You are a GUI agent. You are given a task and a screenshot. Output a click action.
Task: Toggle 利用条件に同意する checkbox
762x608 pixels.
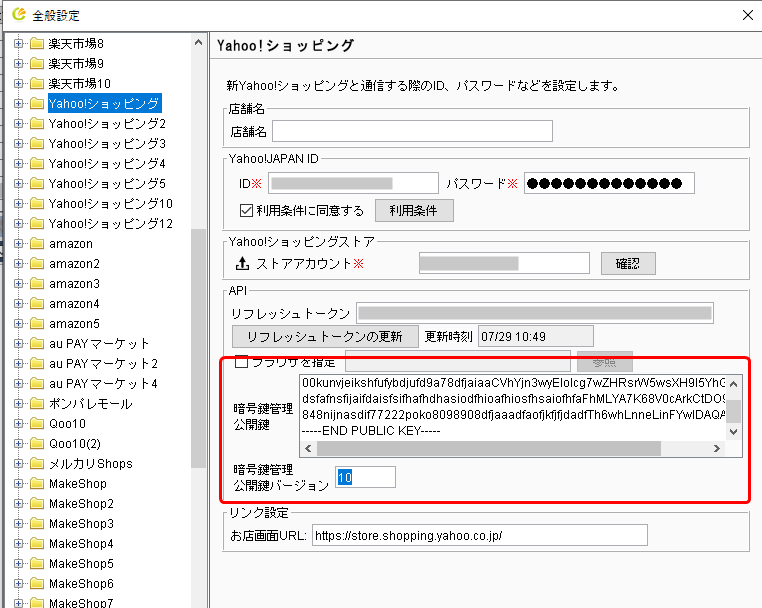(x=246, y=210)
